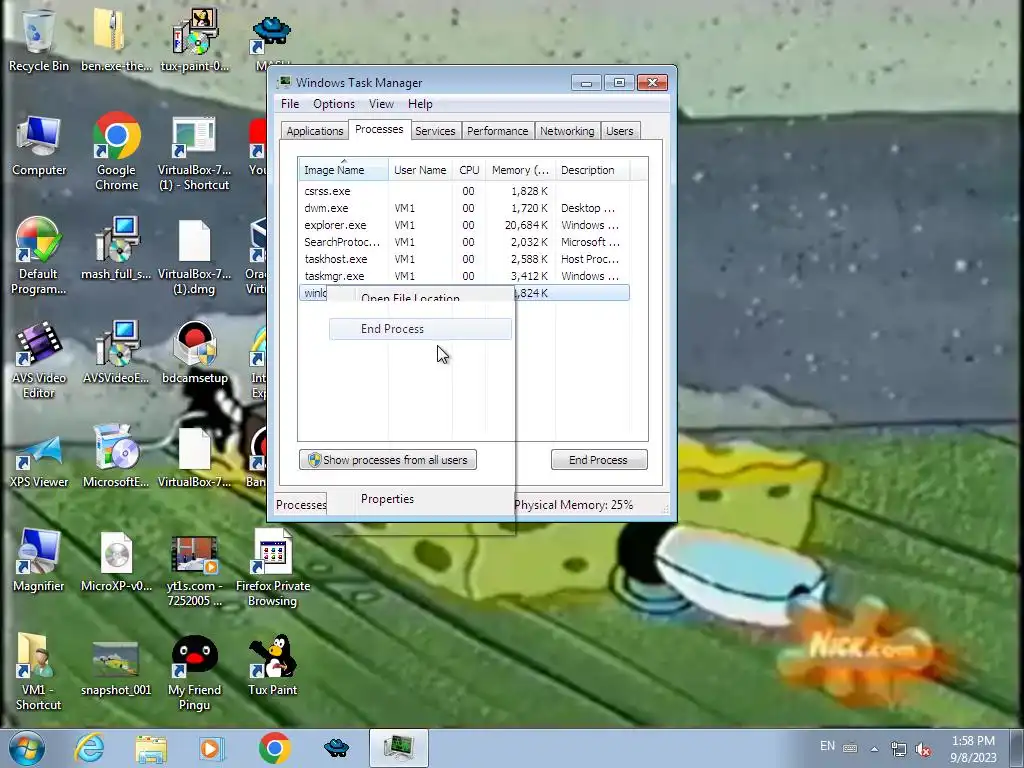Select the MicrosoftE... installer icon
The width and height of the screenshot is (1024, 768).
(x=116, y=457)
